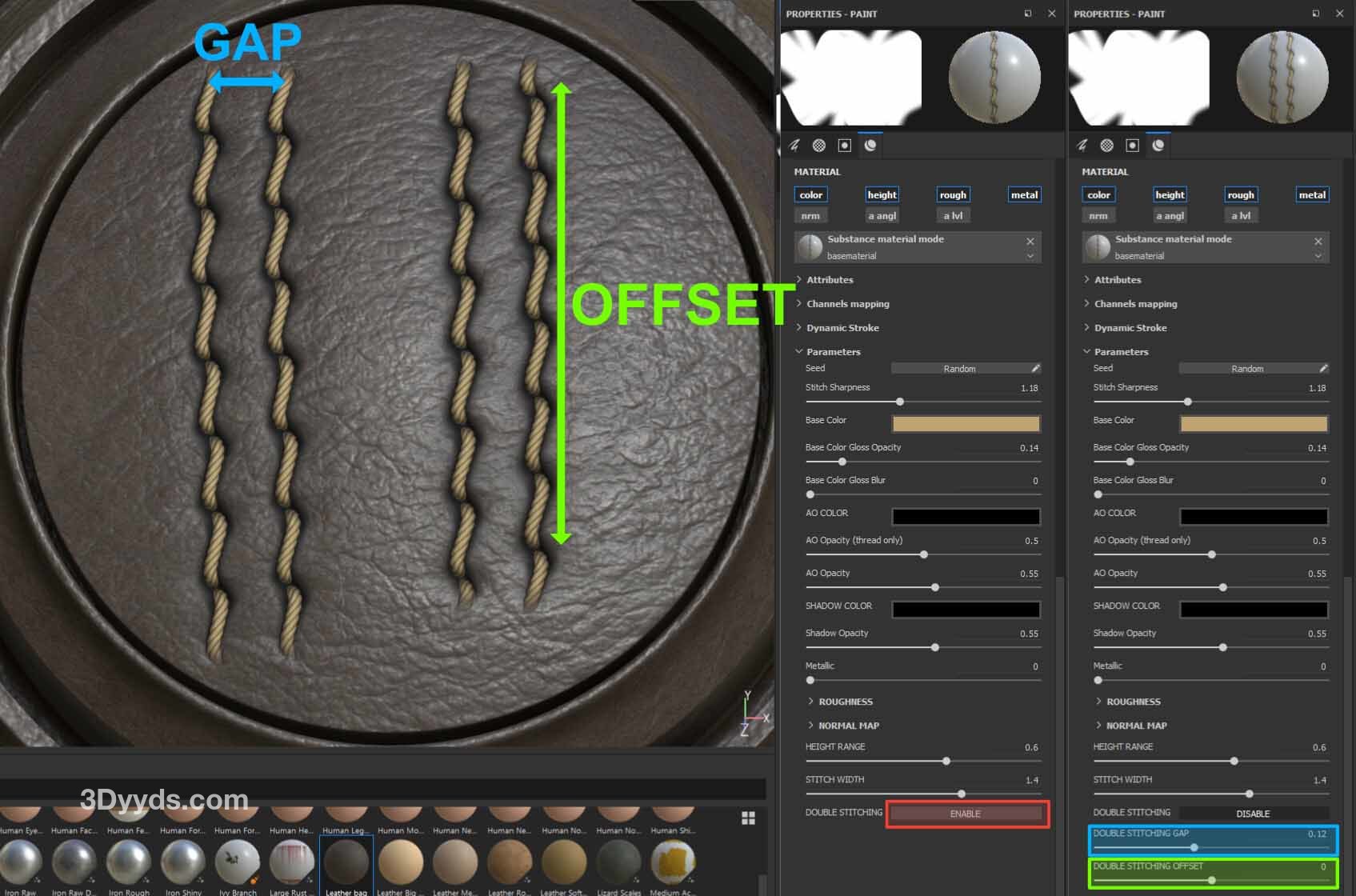This screenshot has height=896, width=1356.
Task: Expand the Attributes section in left panel
Action: (830, 280)
